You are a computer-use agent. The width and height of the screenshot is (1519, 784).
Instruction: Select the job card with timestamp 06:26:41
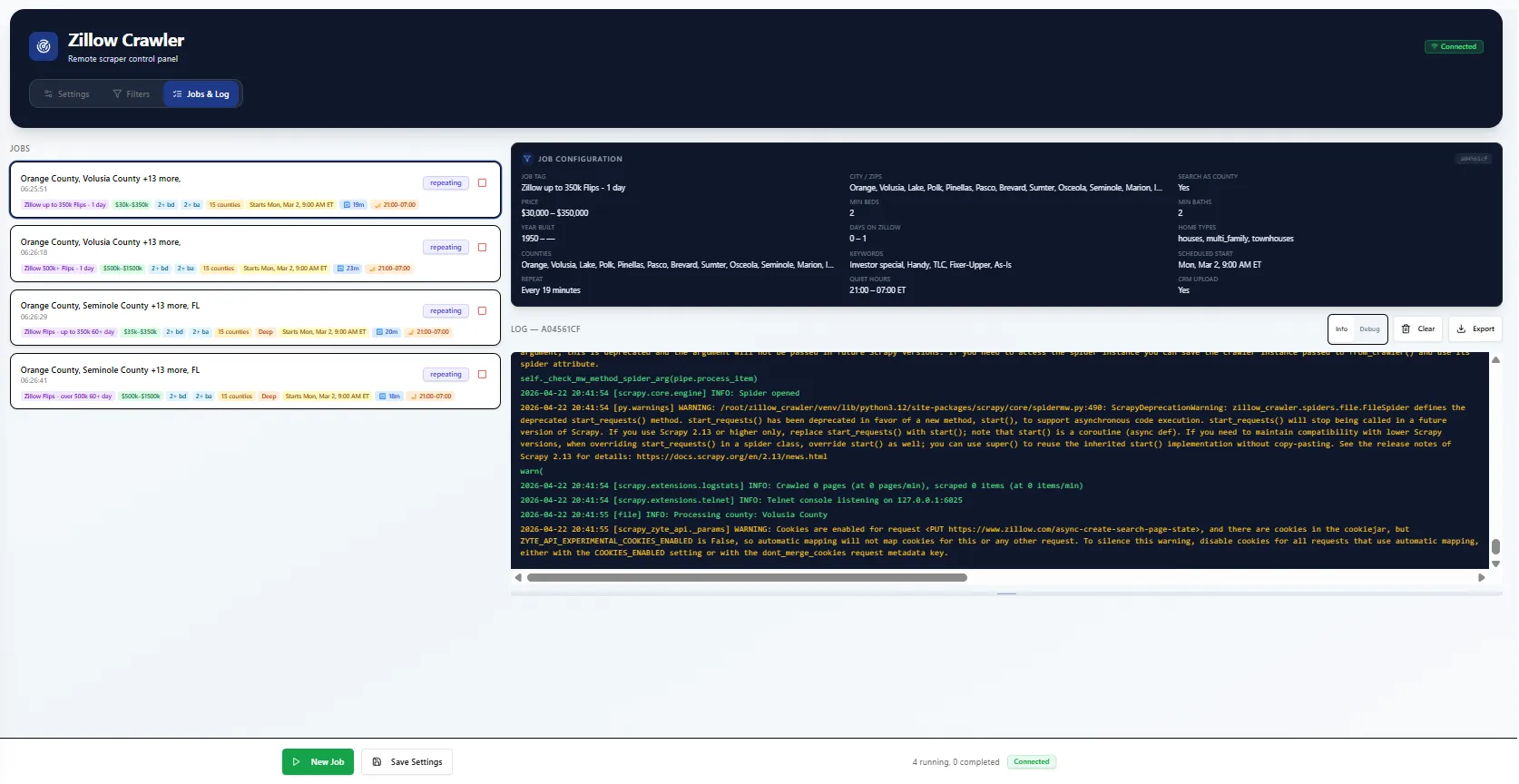click(255, 381)
